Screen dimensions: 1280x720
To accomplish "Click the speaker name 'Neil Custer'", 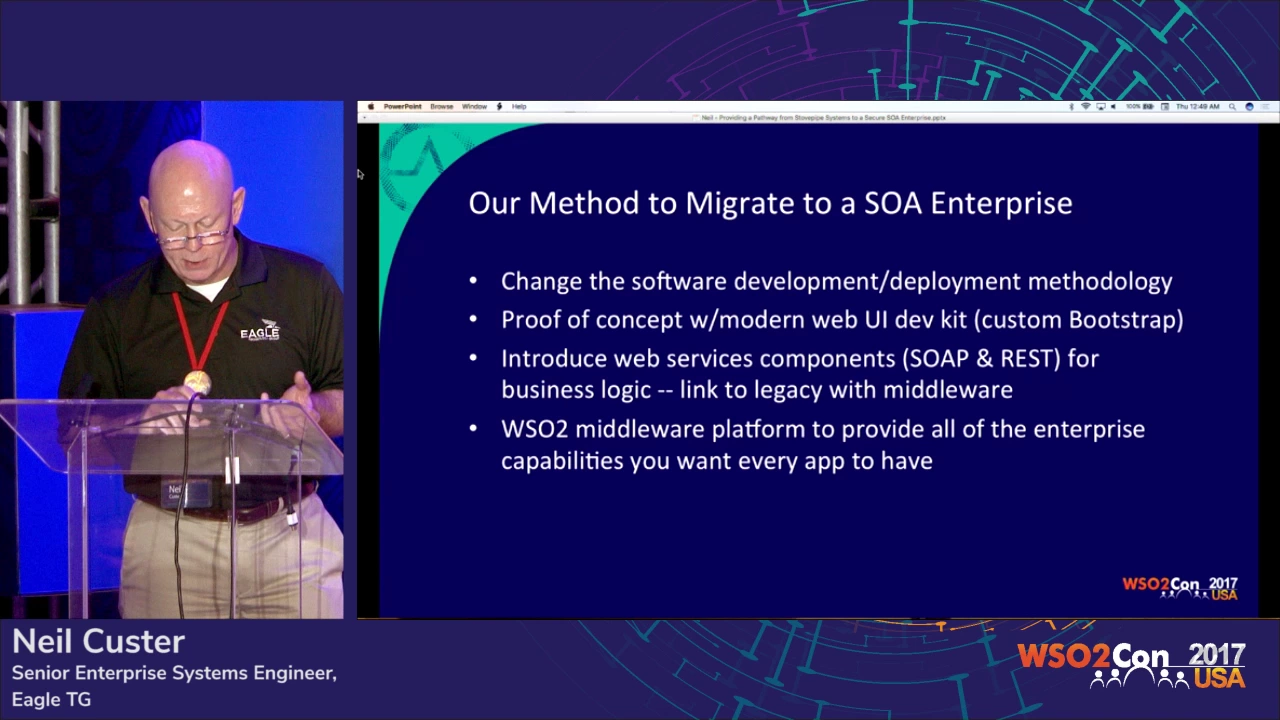I will 98,641.
